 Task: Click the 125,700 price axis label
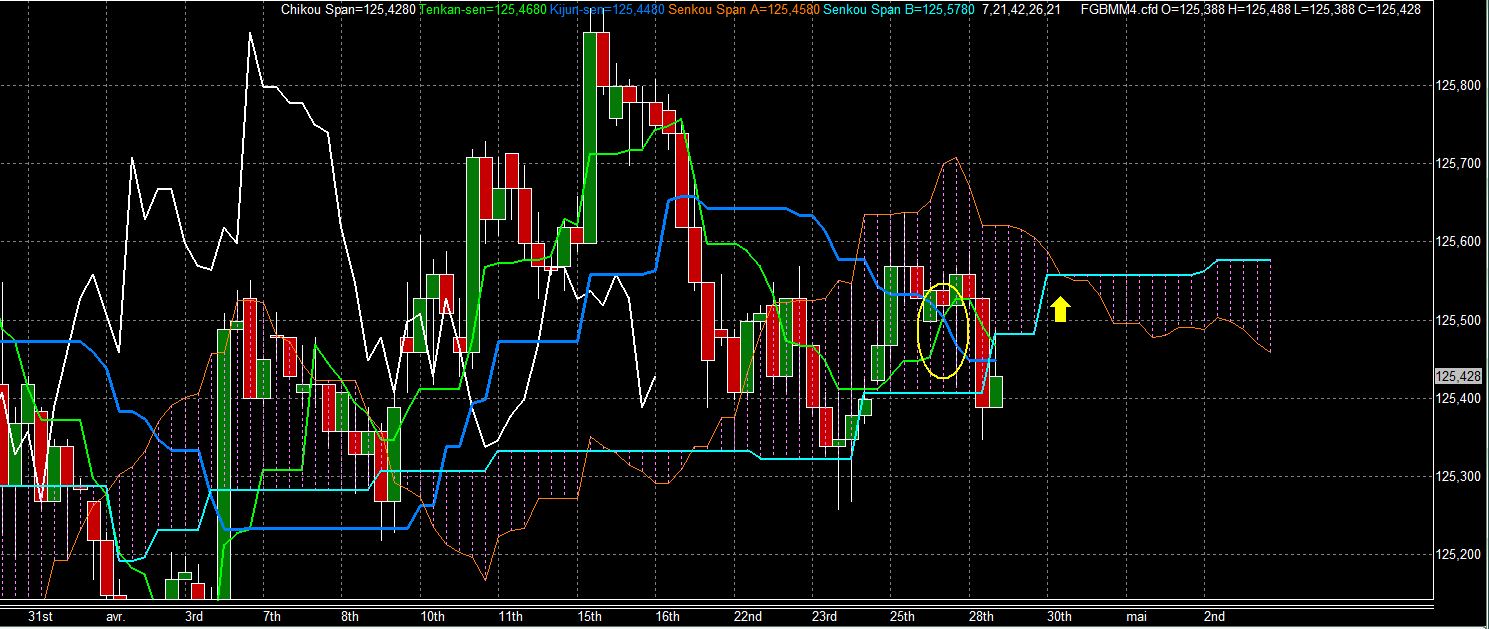(1458, 163)
